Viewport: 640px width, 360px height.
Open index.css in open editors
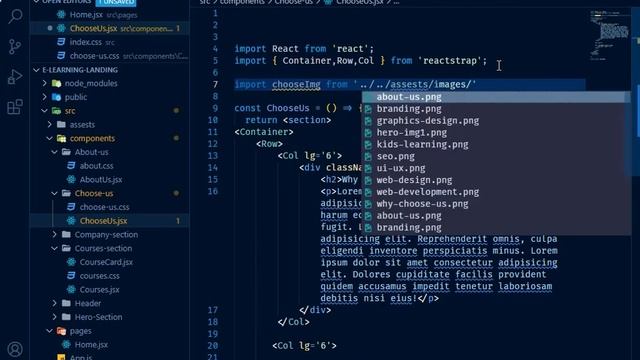click(x=110, y=42)
